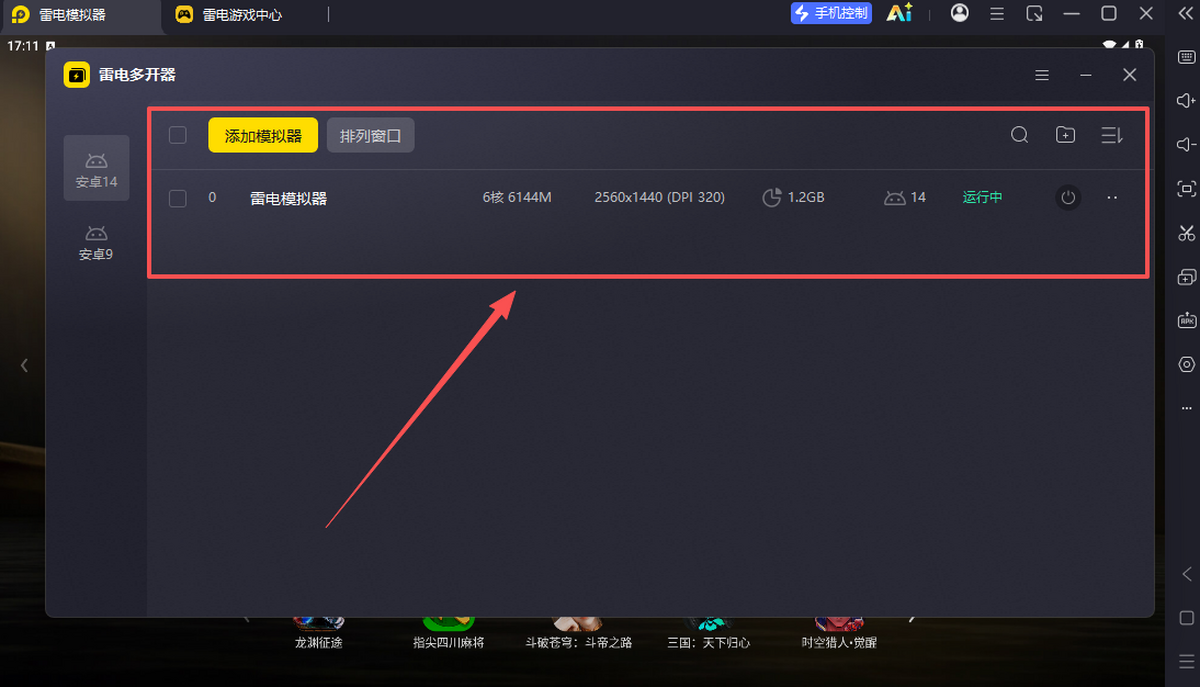Click the install APK icon
This screenshot has height=687, width=1200.
1187,321
